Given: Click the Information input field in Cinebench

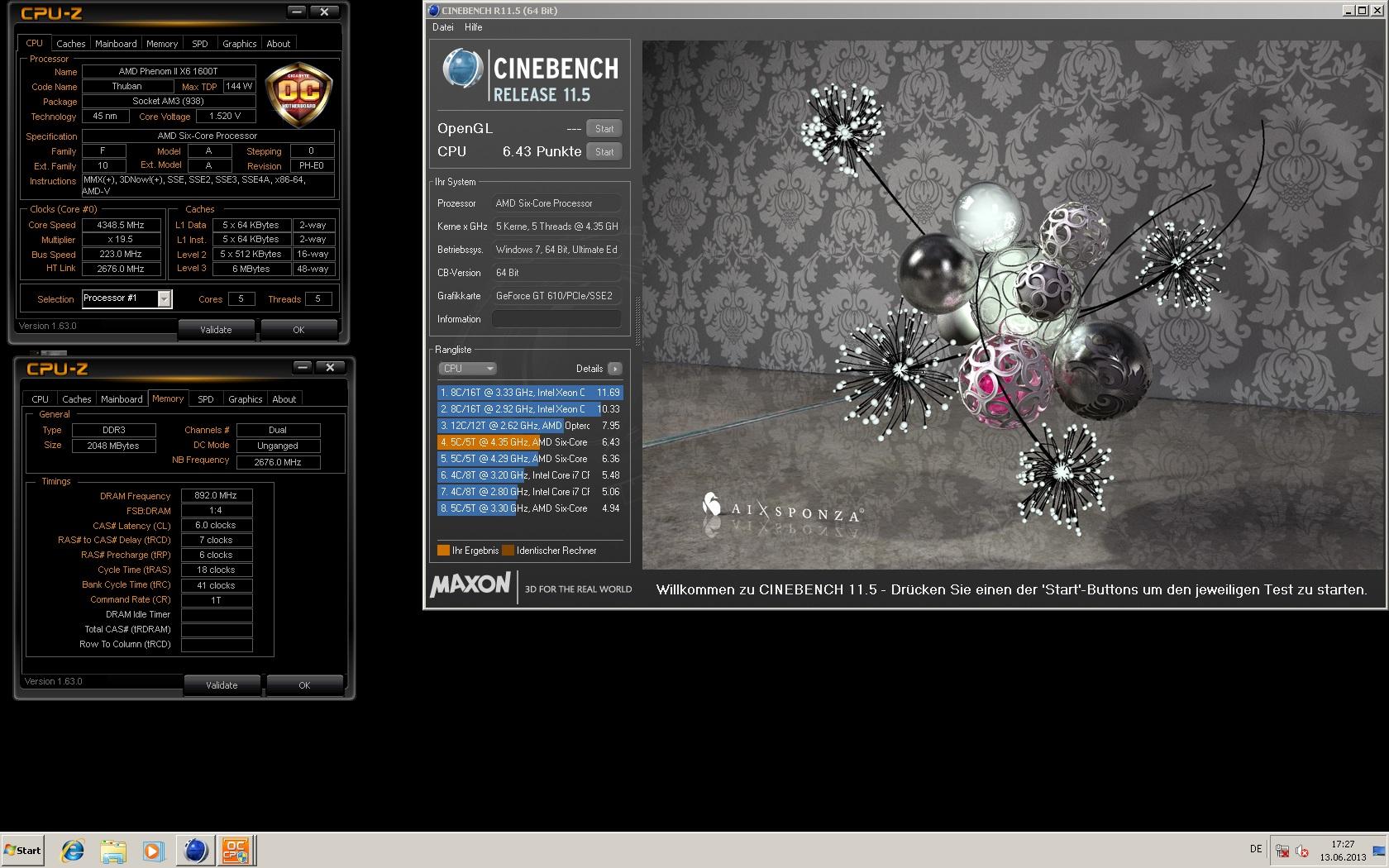Looking at the screenshot, I should 556,319.
